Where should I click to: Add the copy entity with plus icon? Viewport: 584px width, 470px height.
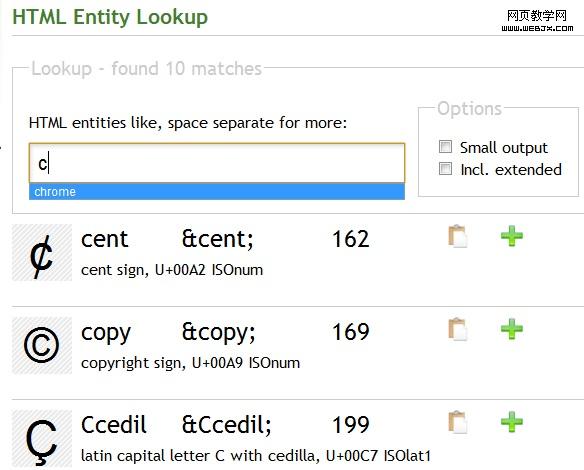[512, 329]
